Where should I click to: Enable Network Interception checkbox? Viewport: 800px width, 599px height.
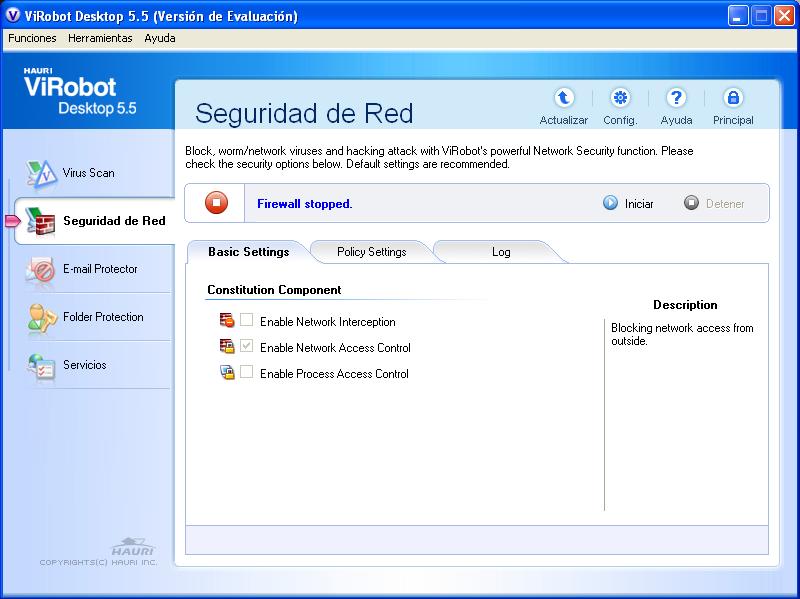click(246, 320)
